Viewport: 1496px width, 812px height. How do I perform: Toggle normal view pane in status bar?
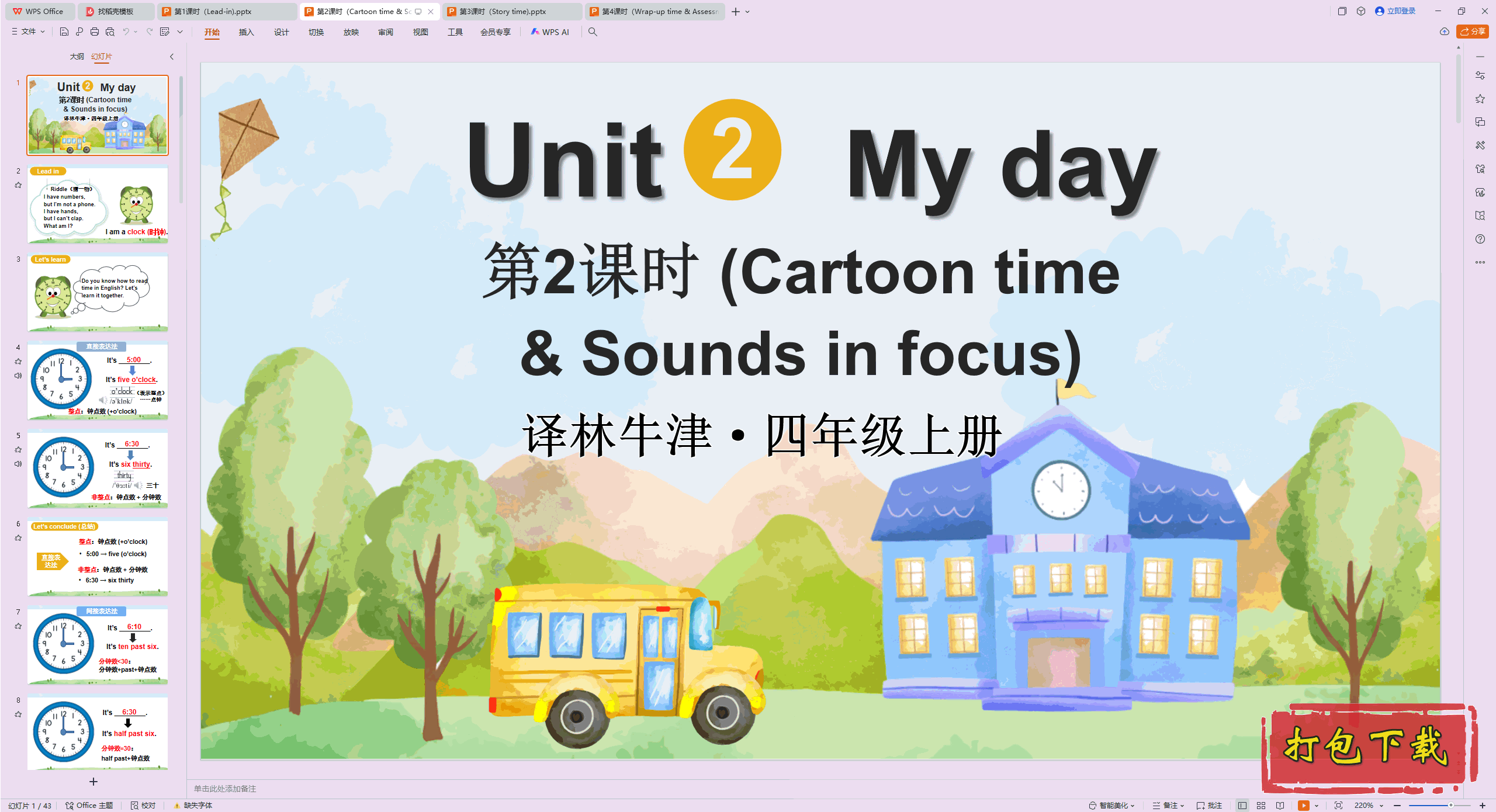click(1242, 805)
